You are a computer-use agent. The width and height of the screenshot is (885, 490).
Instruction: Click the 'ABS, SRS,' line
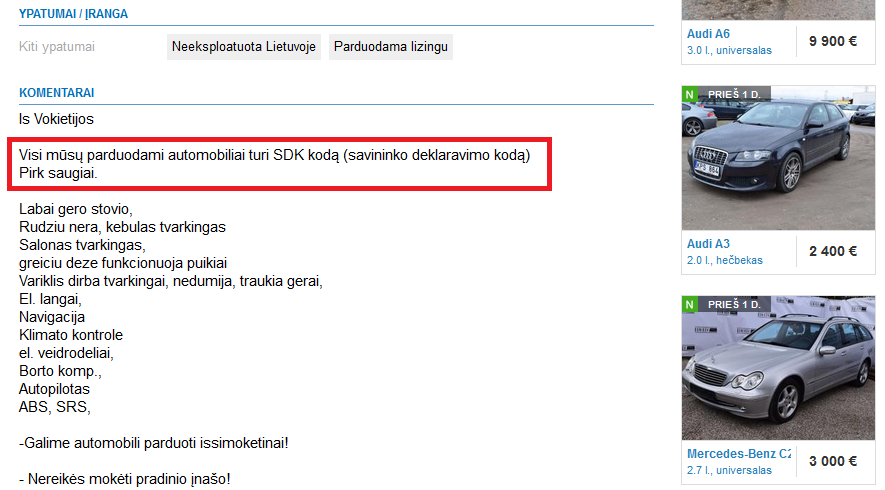coord(55,407)
